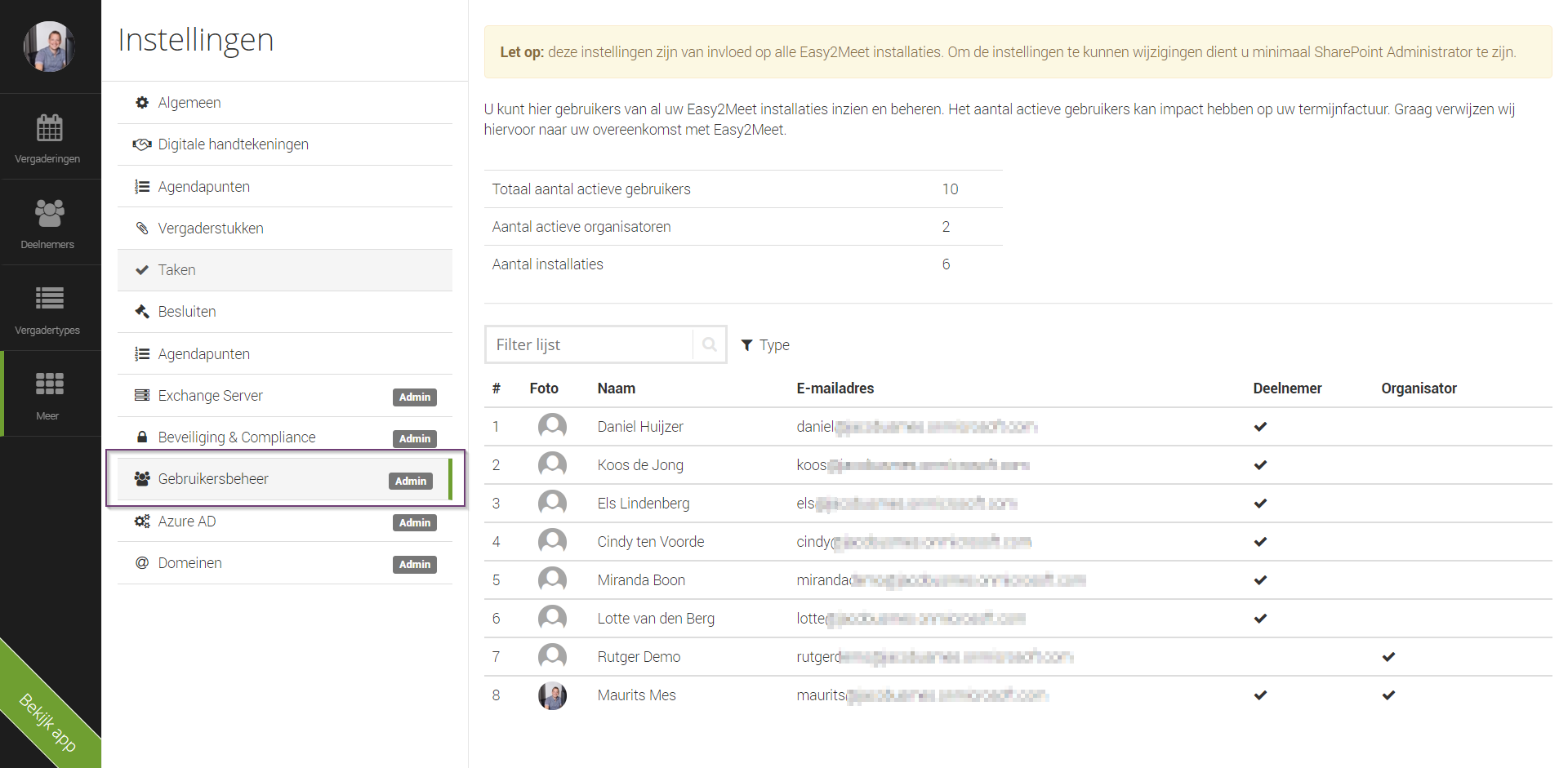
Task: Open the Gebruikersbeheer settings item
Action: tap(285, 479)
